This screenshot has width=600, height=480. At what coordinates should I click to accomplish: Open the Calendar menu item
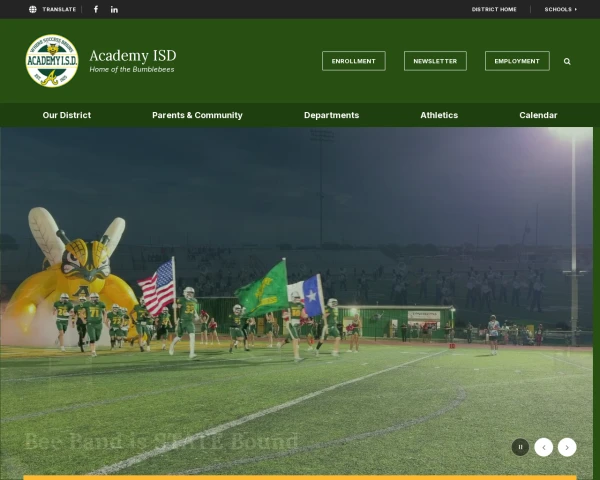point(538,115)
